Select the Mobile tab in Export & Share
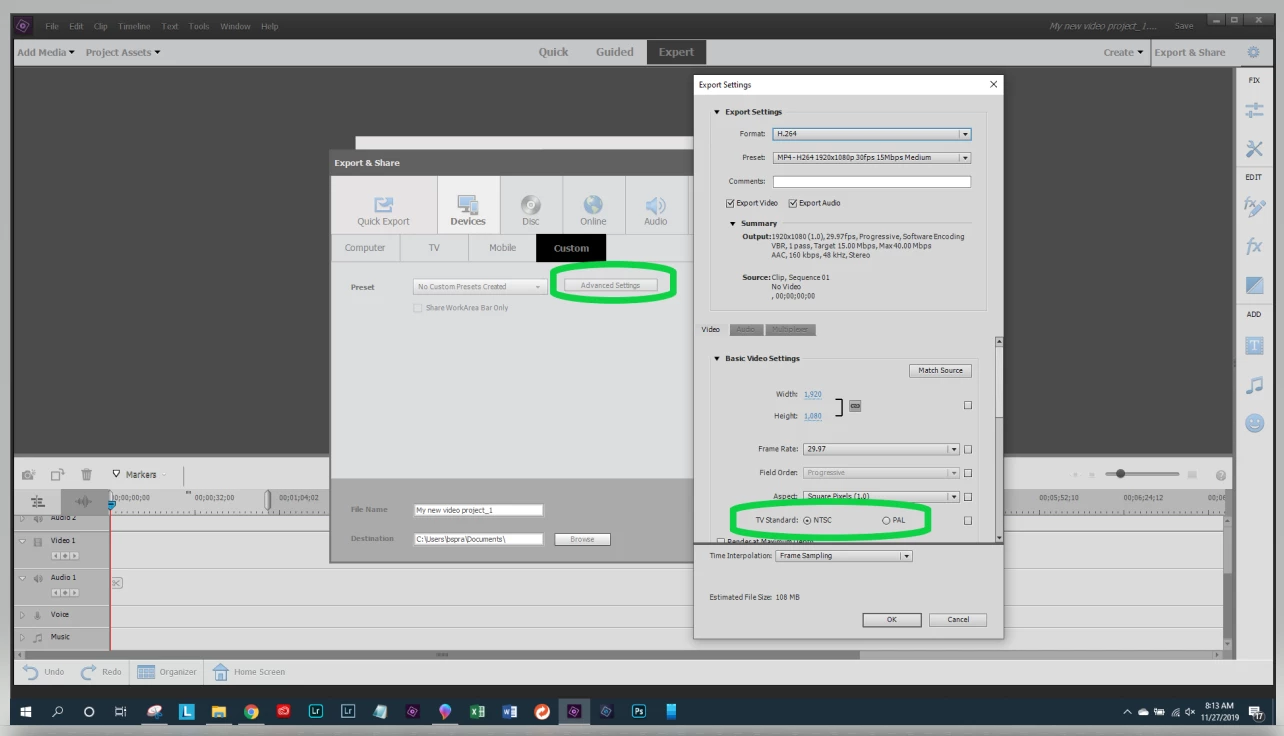This screenshot has height=736, width=1284. (503, 248)
